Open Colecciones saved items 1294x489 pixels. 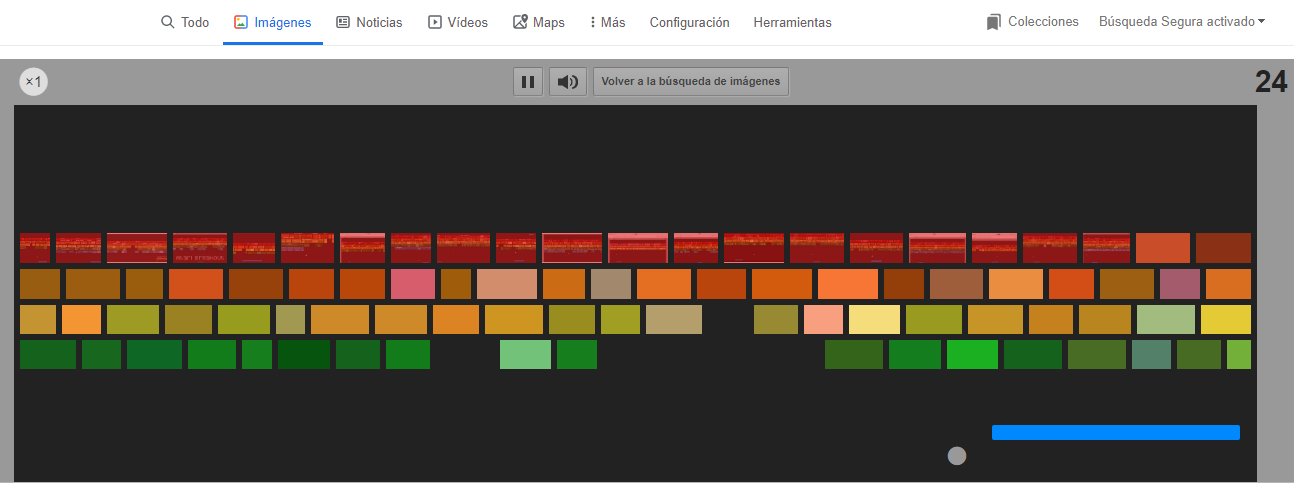1032,21
